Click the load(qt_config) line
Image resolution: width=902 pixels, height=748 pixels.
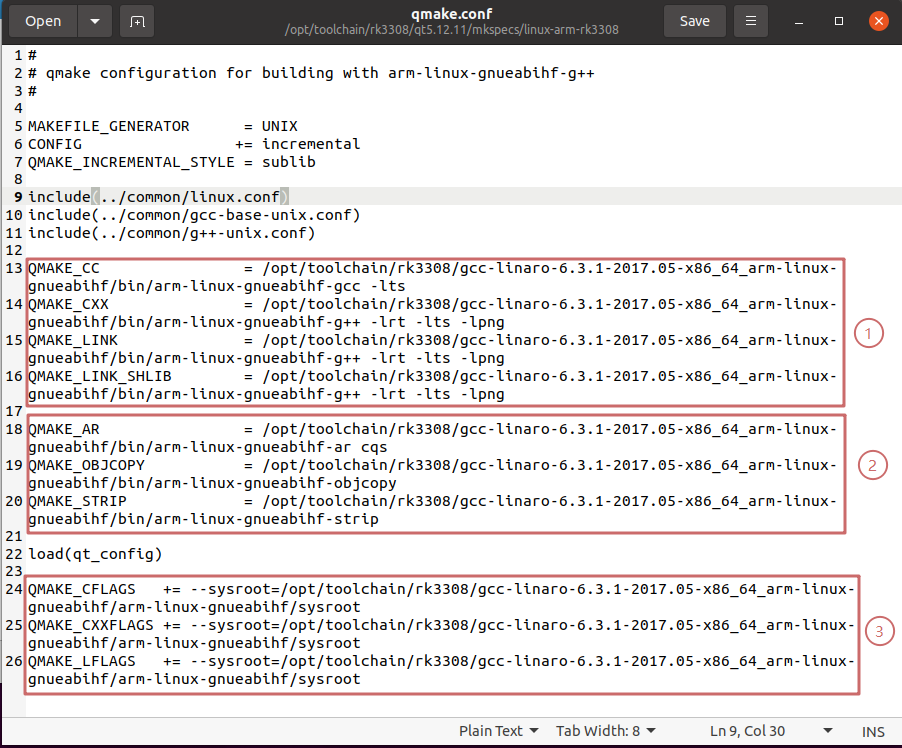click(x=95, y=554)
